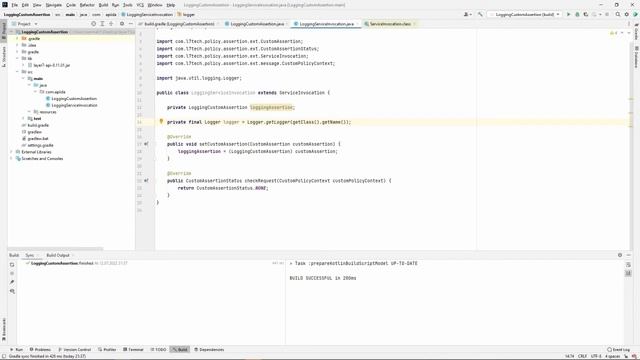Select build.gradle file in project tree
The image size is (640, 360).
coord(38,125)
